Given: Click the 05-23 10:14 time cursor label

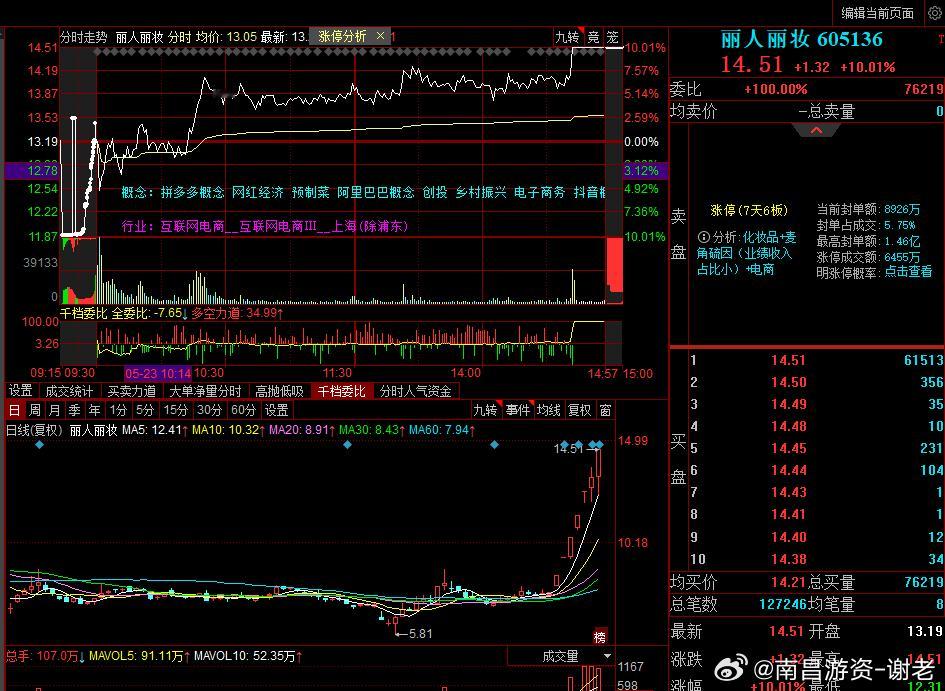Looking at the screenshot, I should [x=158, y=374].
